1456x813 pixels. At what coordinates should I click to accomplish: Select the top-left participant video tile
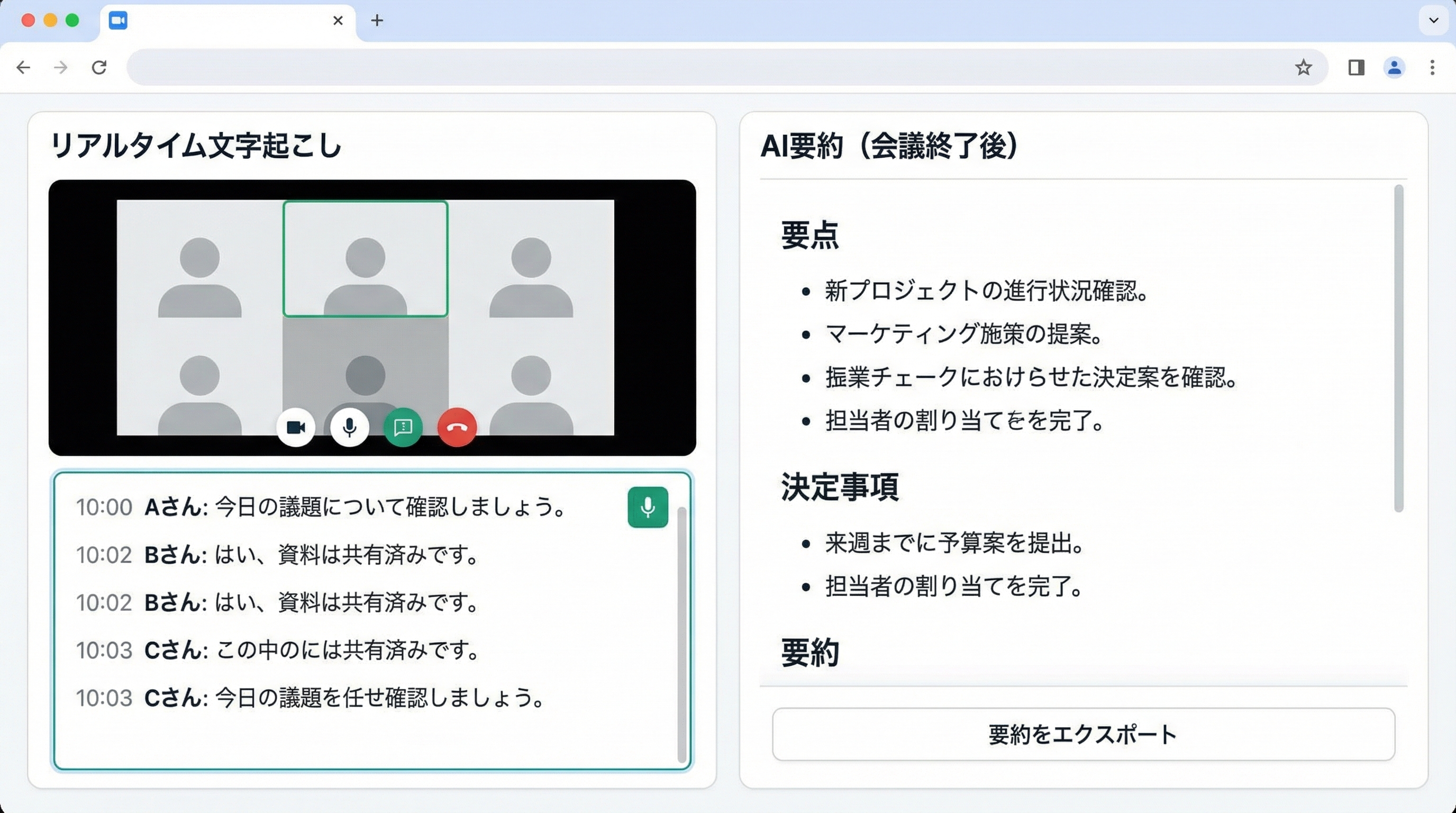(x=199, y=258)
